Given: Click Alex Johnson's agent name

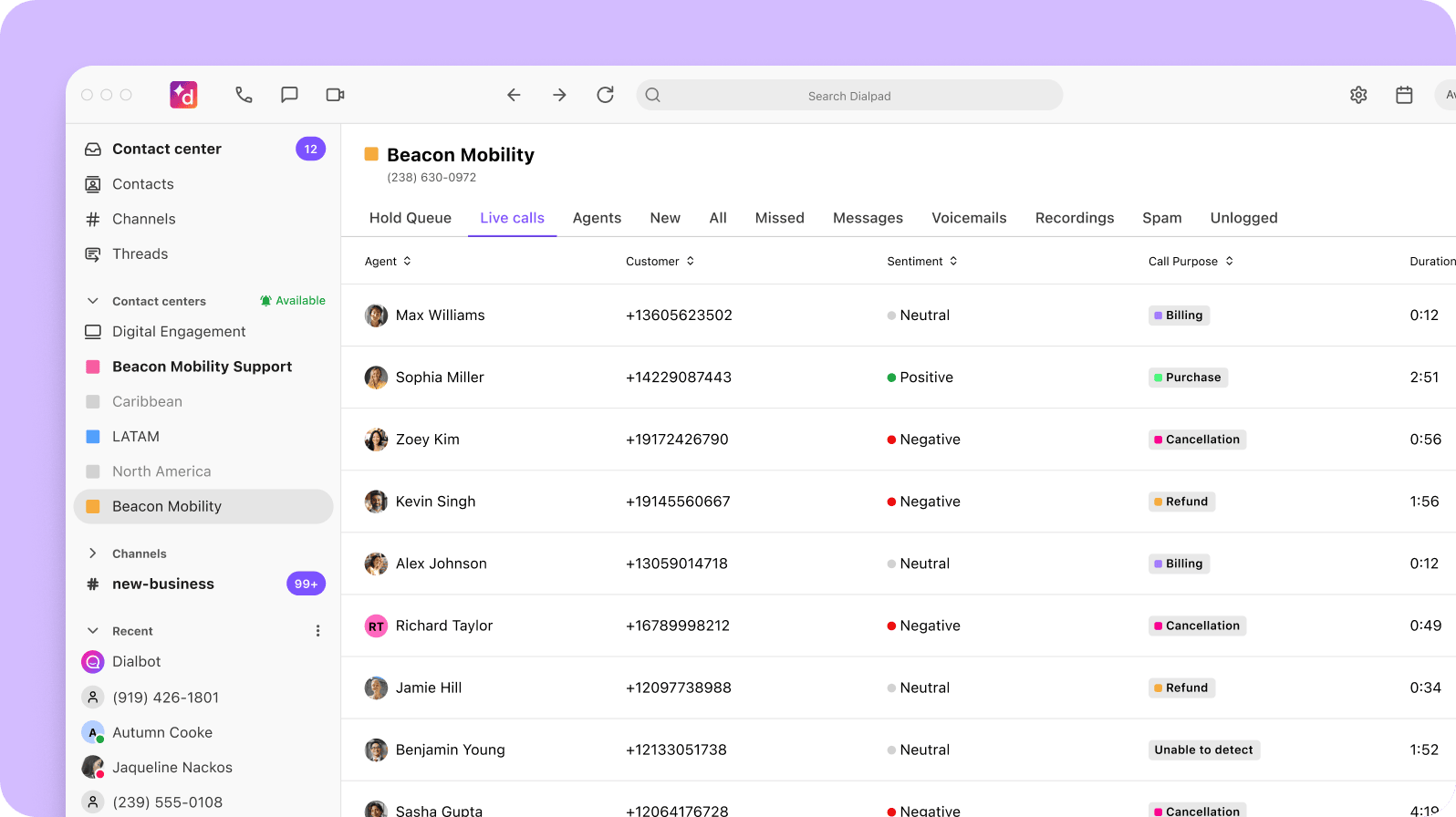Looking at the screenshot, I should click(x=442, y=564).
